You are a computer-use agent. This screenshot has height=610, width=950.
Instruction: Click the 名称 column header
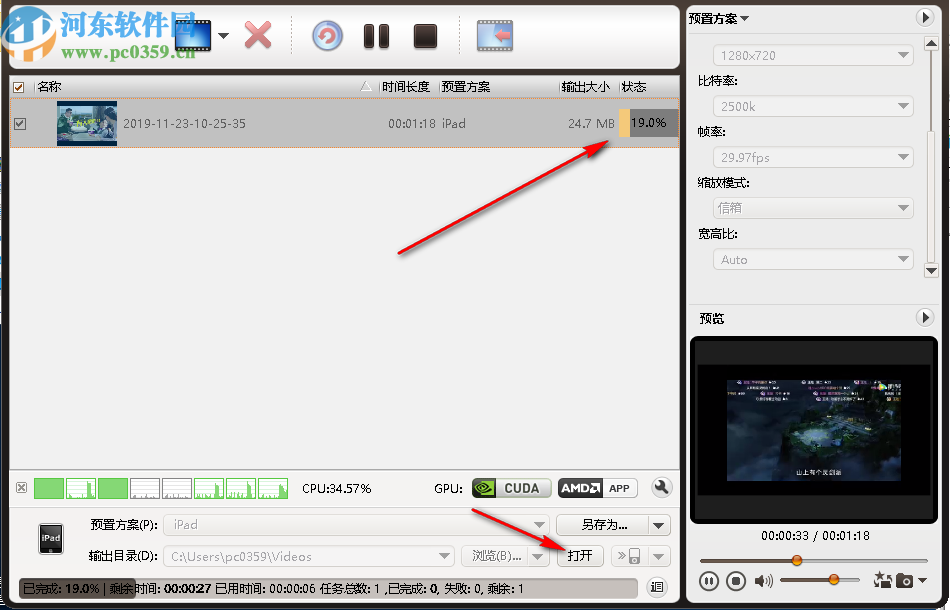coord(50,87)
